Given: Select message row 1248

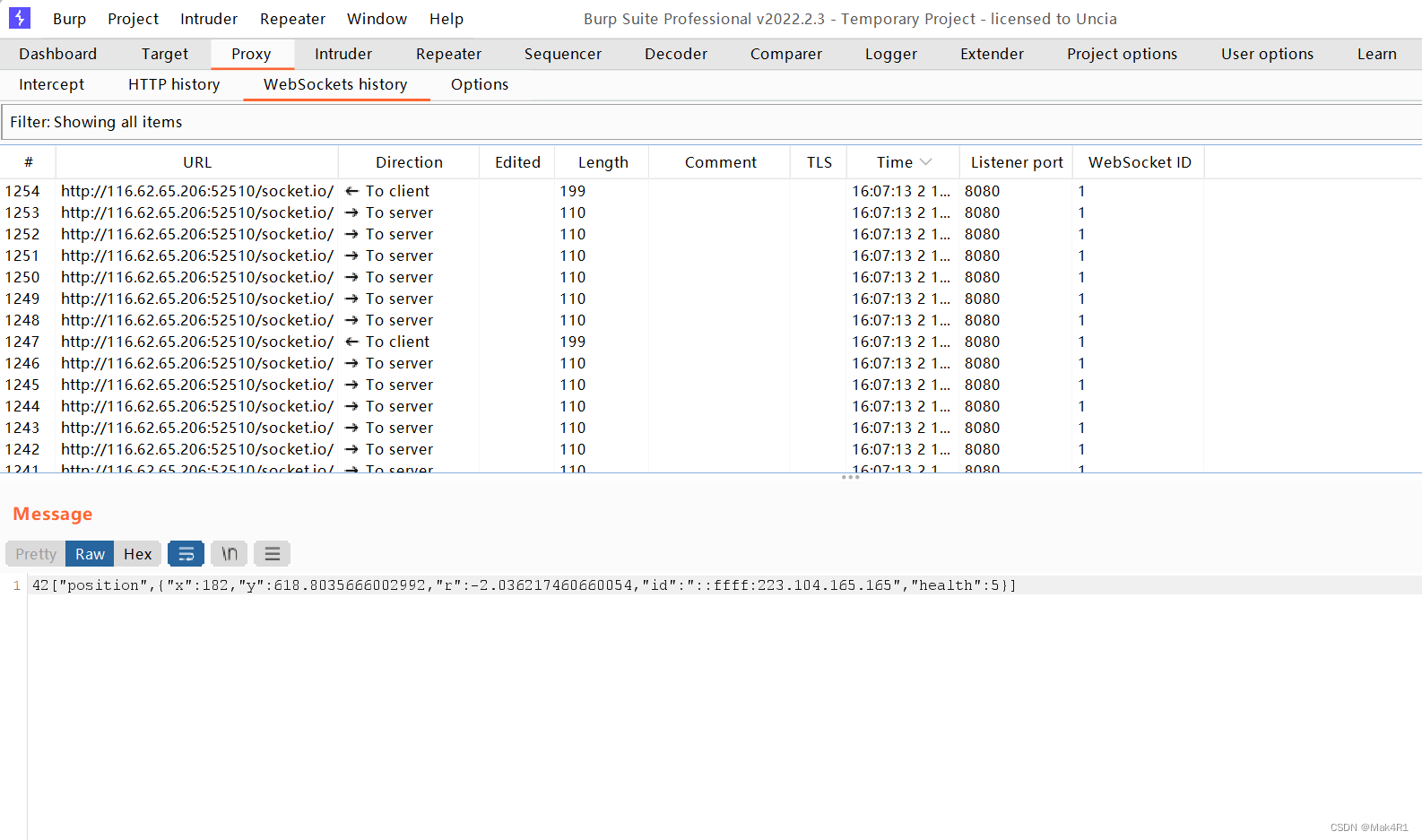Looking at the screenshot, I should pos(603,320).
